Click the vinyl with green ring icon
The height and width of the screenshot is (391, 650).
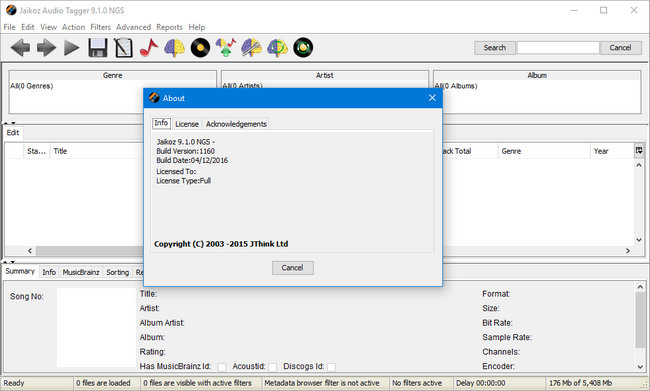(x=303, y=48)
